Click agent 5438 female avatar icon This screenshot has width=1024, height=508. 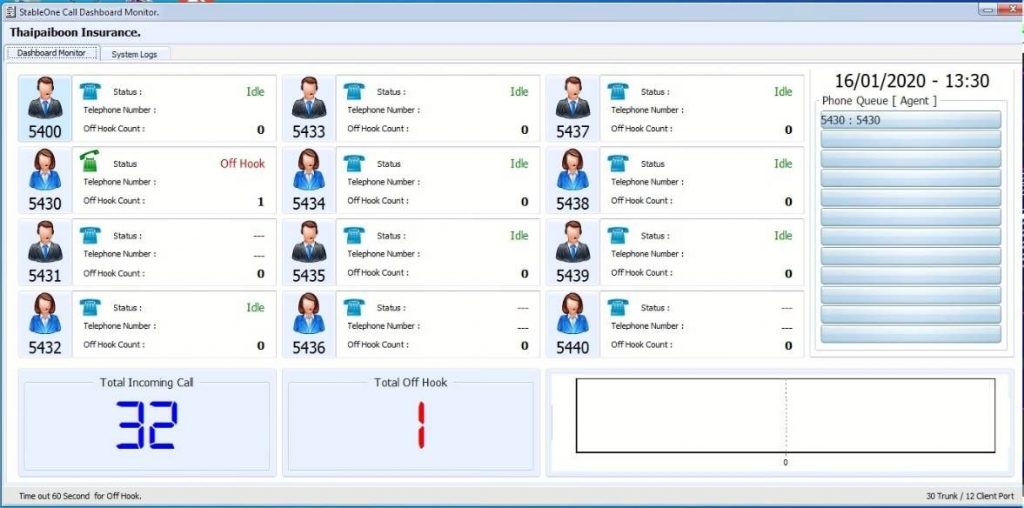(x=573, y=171)
